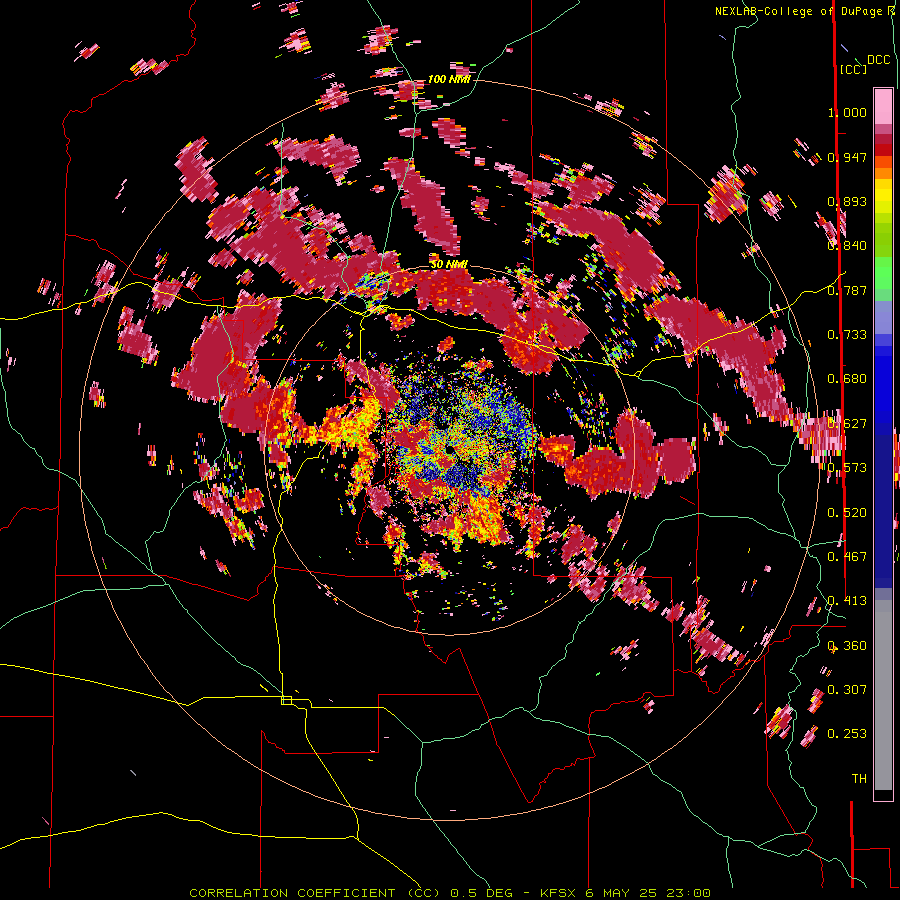This screenshot has height=900, width=900.
Task: Click the 0.573 scale value
Action: (x=847, y=468)
